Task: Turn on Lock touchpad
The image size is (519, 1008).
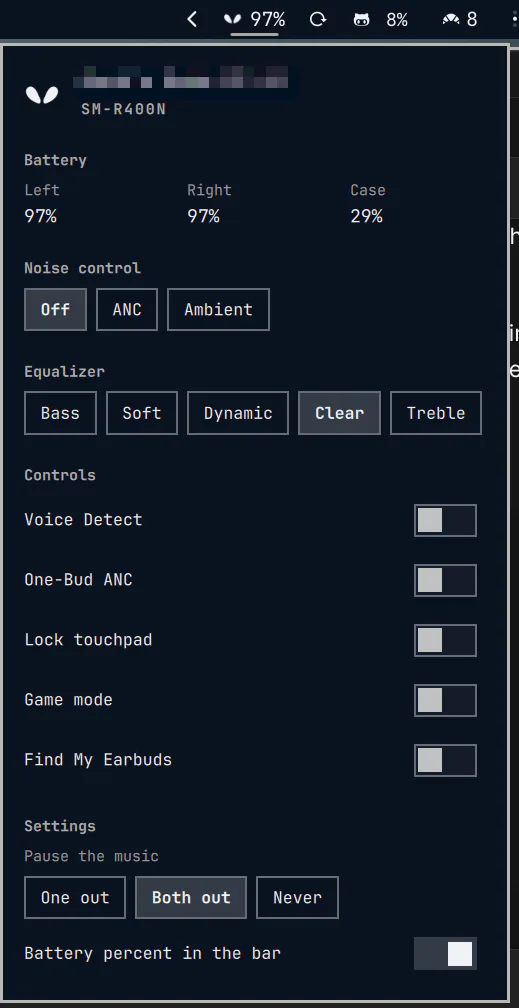Action: coord(445,640)
